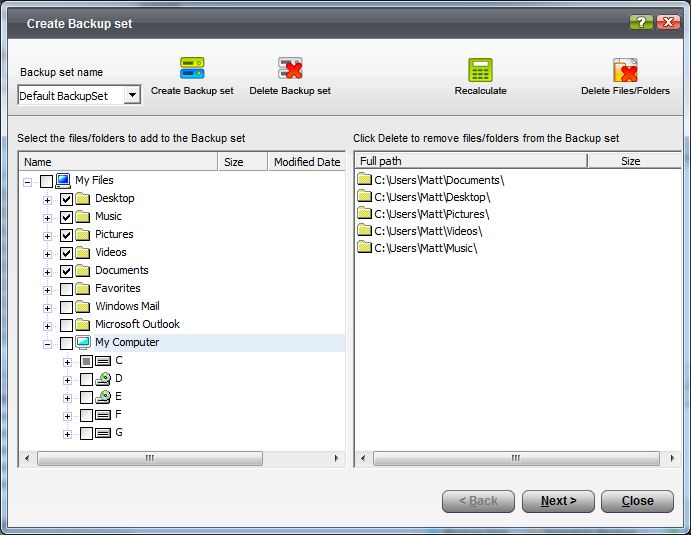Click left pane horizontal scrollbar thumb
The width and height of the screenshot is (691, 535).
point(150,458)
